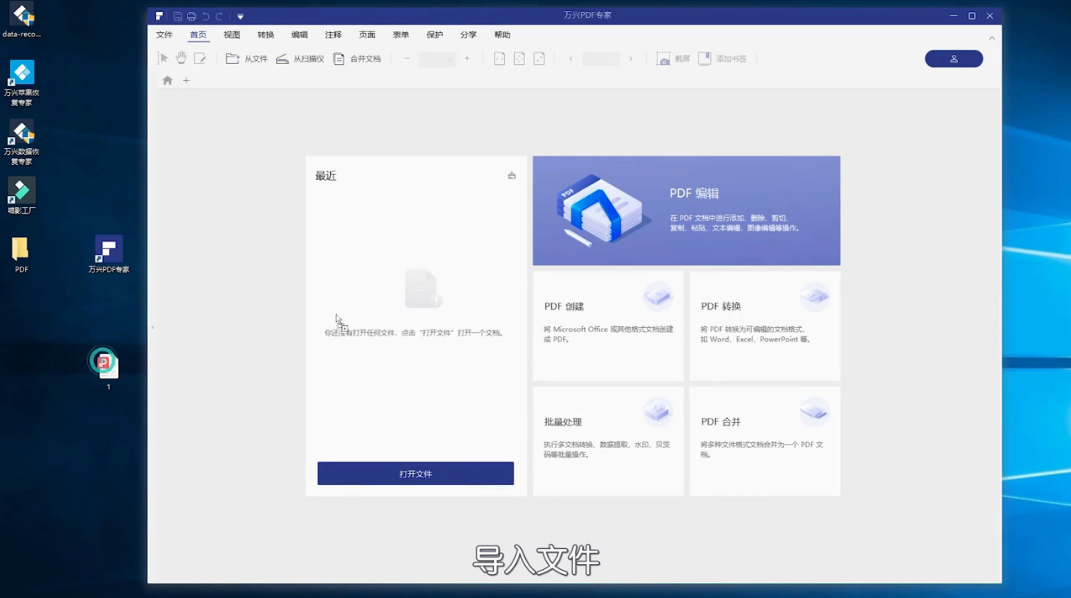The image size is (1071, 598).
Task: Switch to the 保护 tab
Action: click(x=434, y=35)
